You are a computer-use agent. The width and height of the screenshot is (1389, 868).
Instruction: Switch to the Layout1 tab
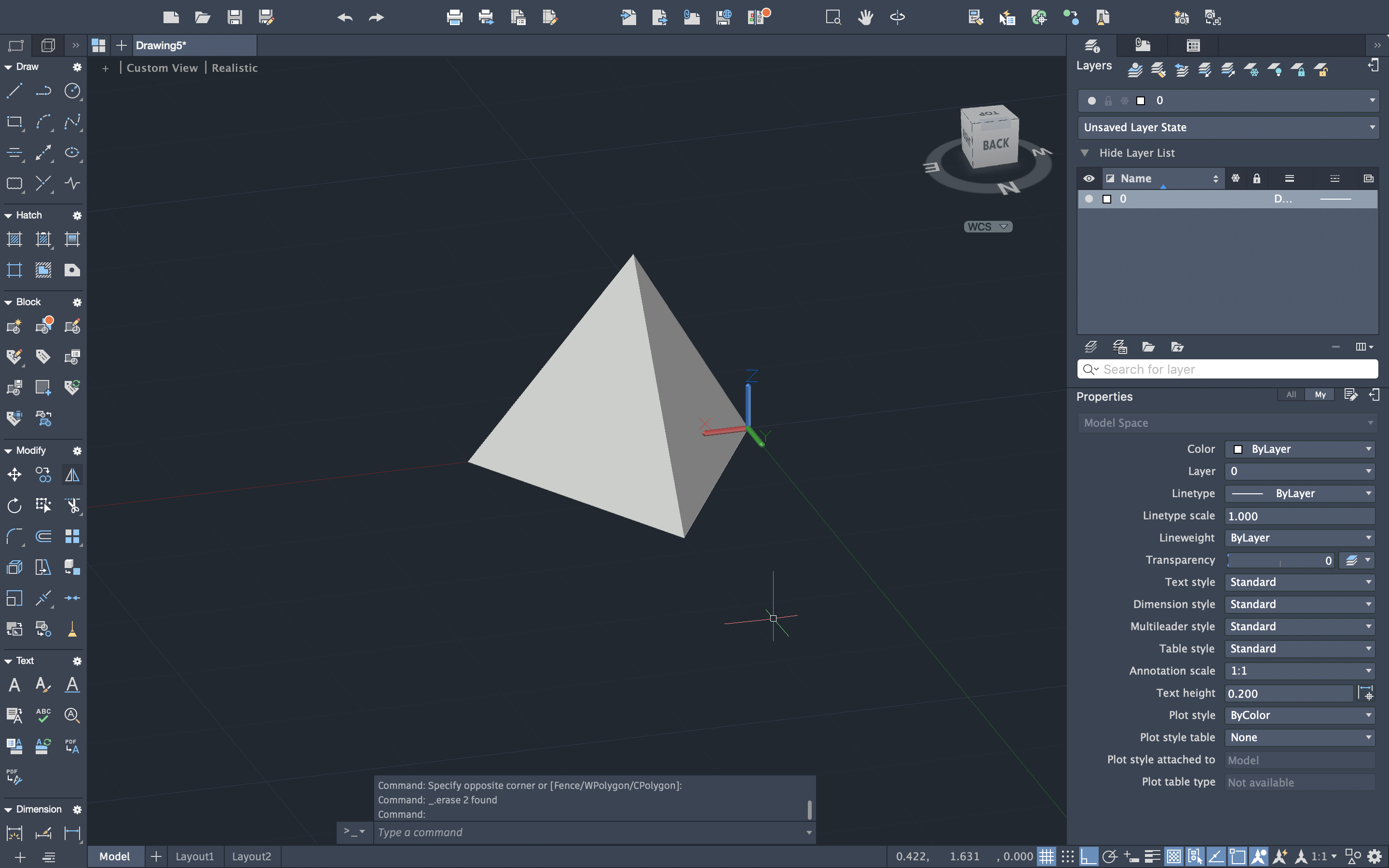tap(194, 856)
